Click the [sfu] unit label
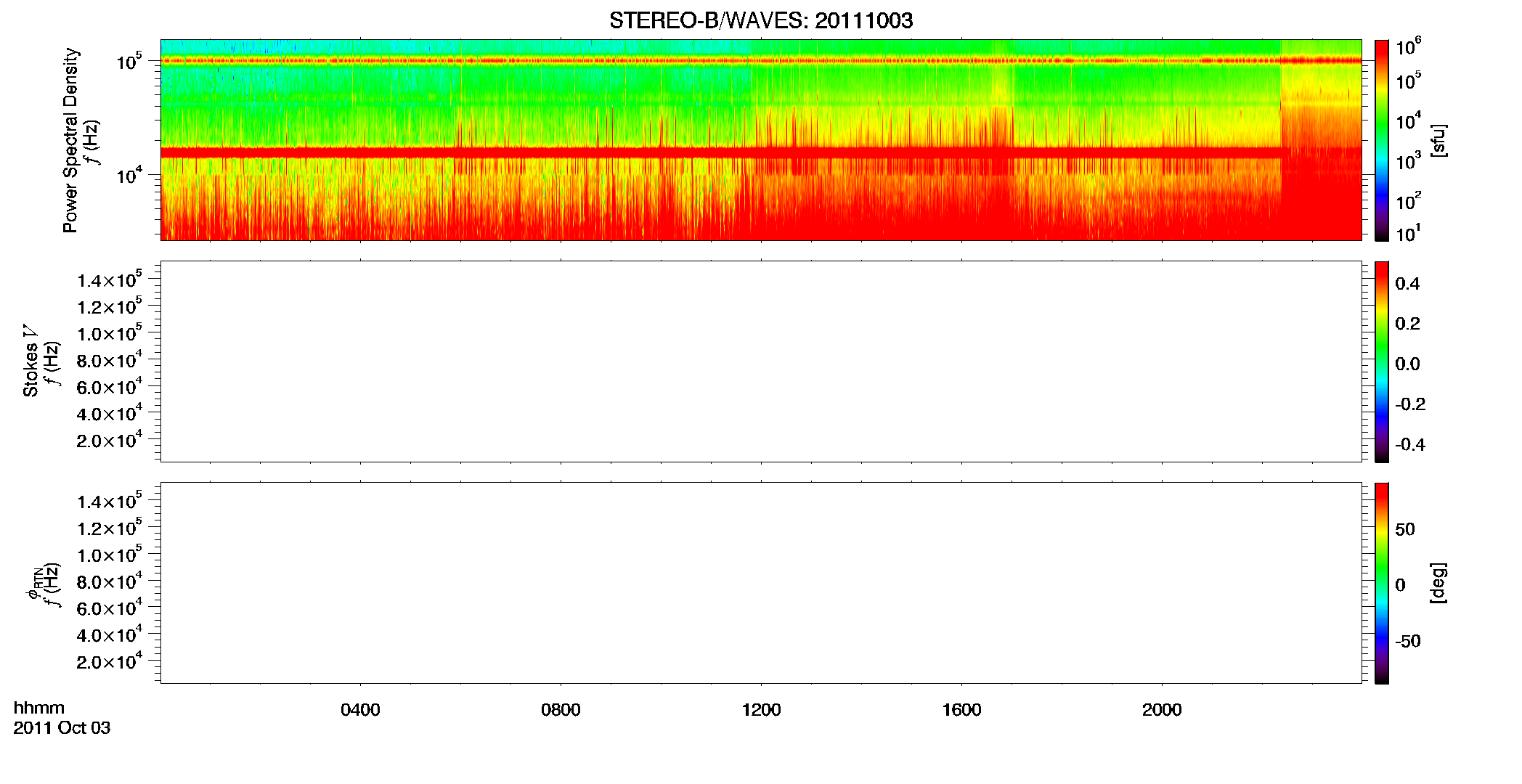Screen dimensions: 1522x784 (1437, 140)
